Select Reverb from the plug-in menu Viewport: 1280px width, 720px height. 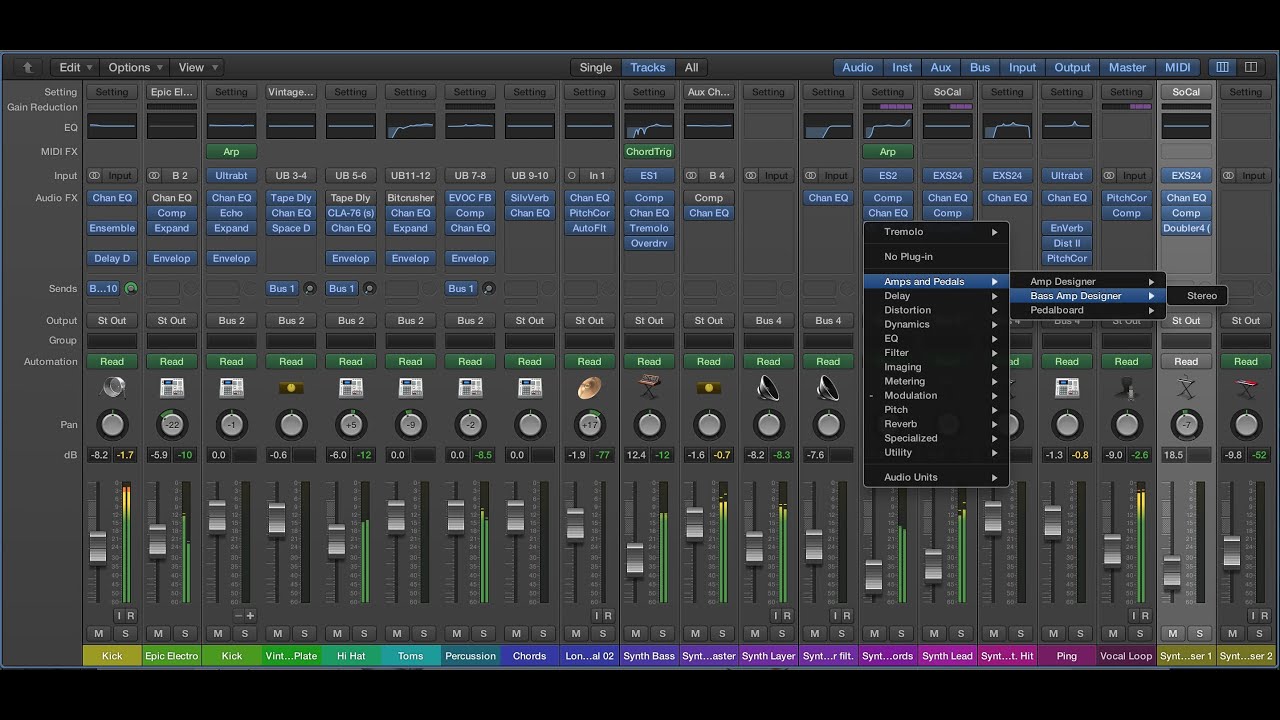point(900,424)
